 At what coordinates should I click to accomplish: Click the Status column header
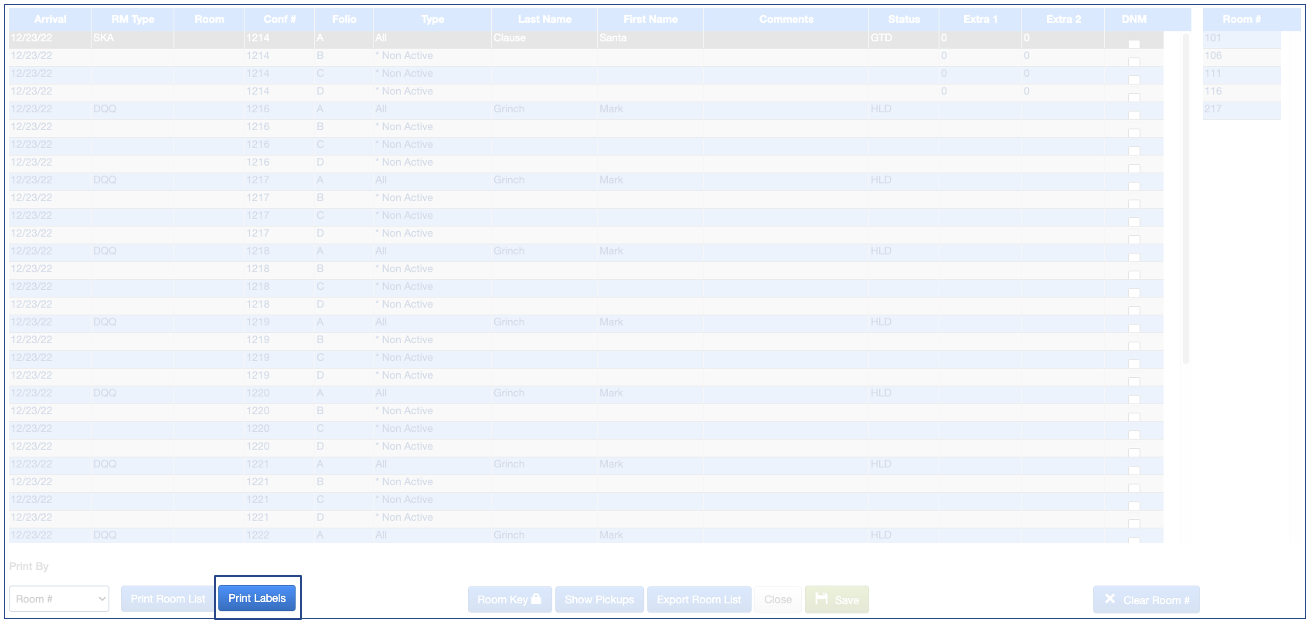904,19
